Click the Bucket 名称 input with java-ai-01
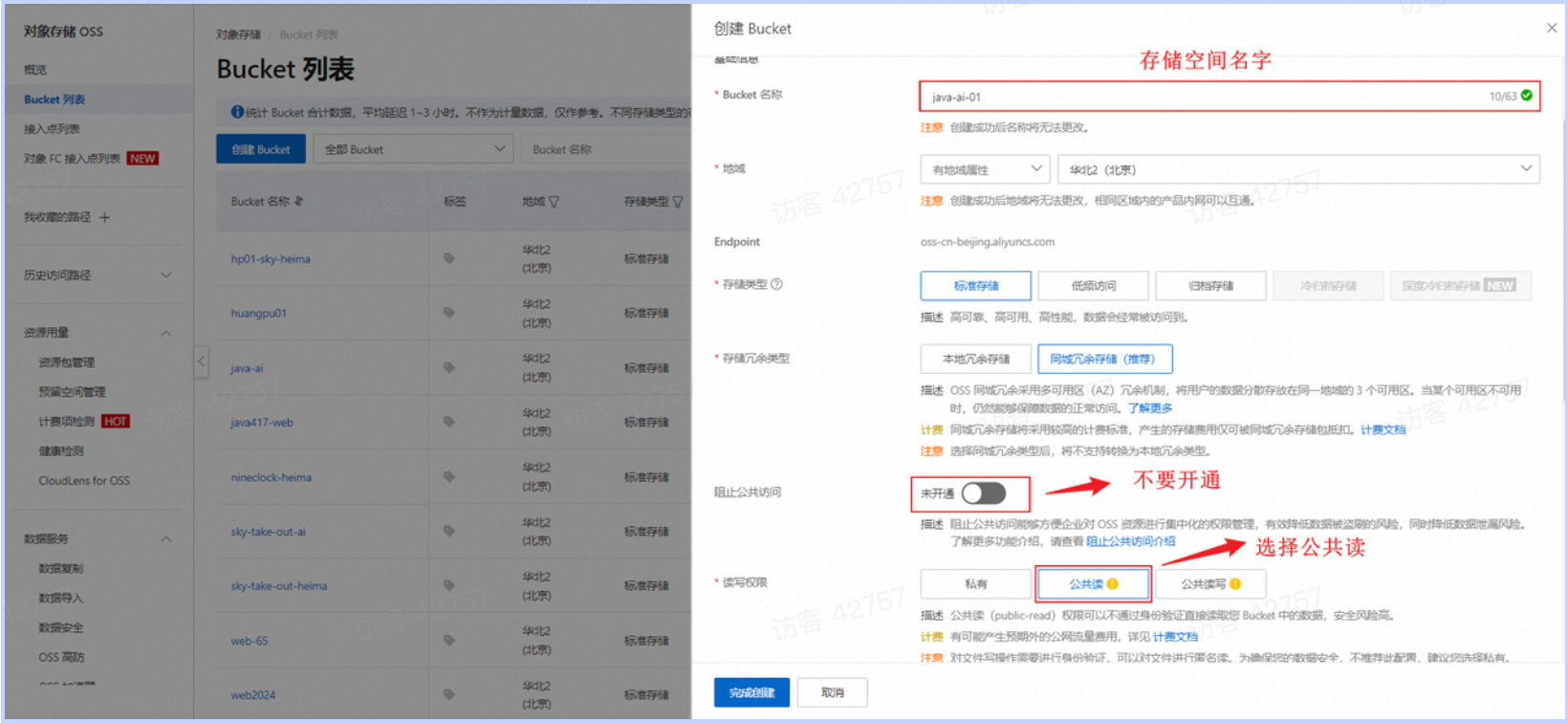 pyautogui.click(x=1195, y=97)
